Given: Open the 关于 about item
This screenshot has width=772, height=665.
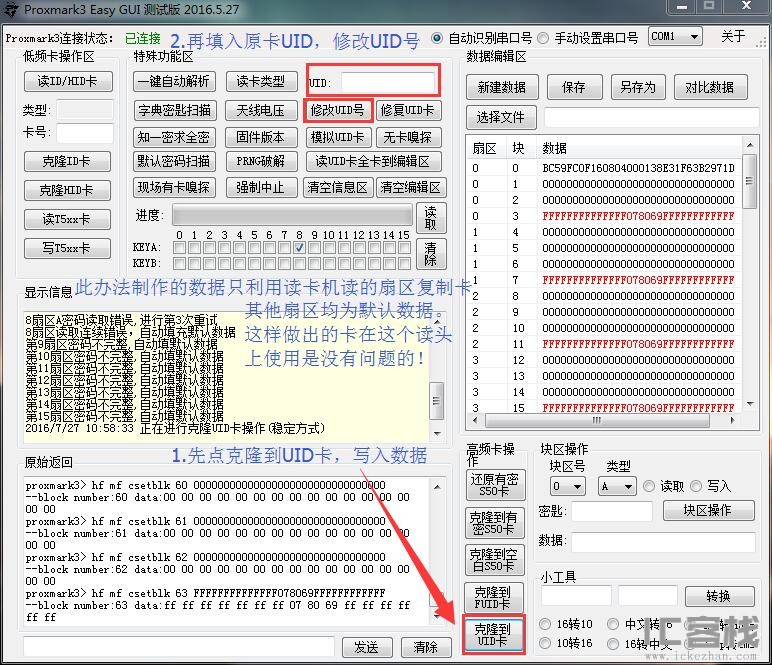Looking at the screenshot, I should 733,36.
